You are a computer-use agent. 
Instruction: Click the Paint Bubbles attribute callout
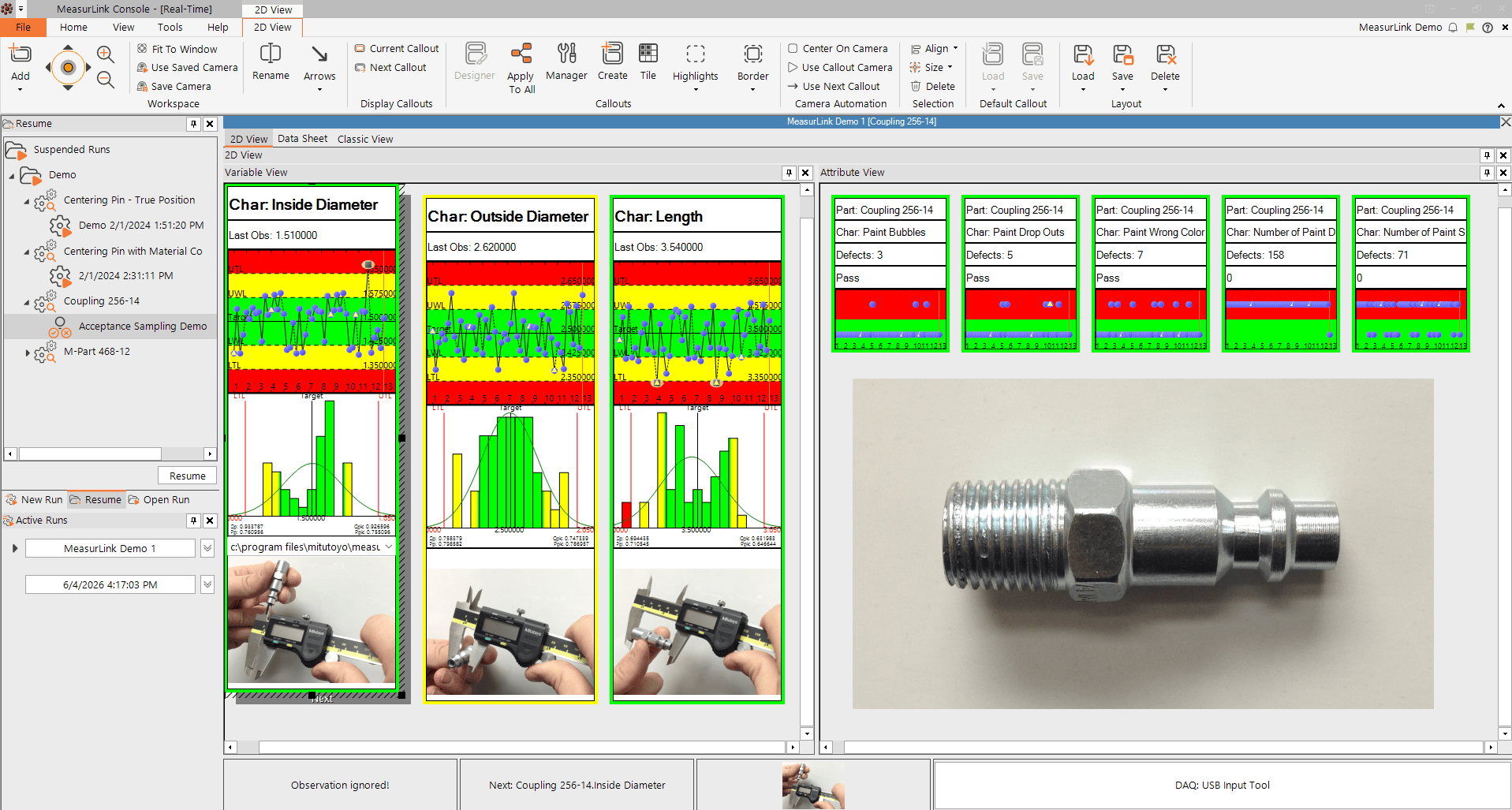pyautogui.click(x=890, y=274)
